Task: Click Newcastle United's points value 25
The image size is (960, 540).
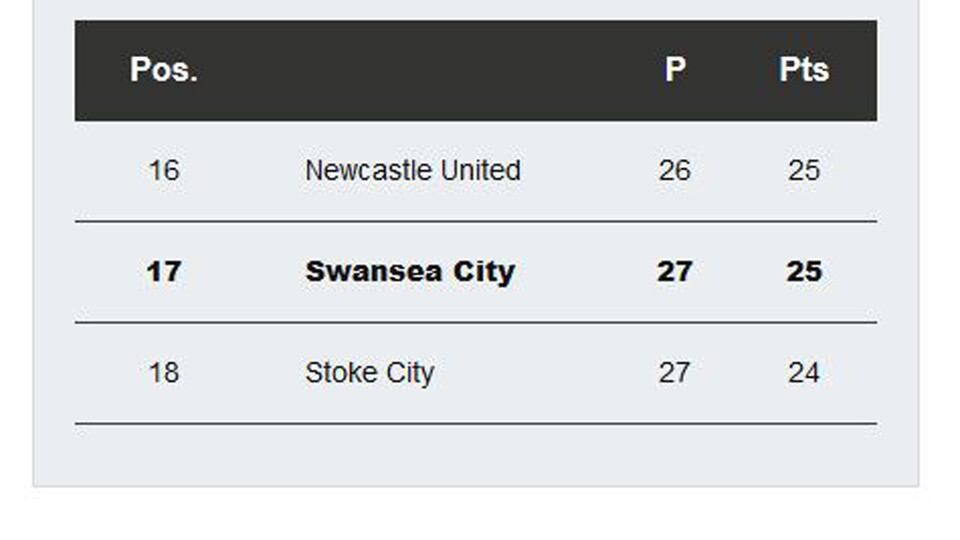Action: [803, 171]
